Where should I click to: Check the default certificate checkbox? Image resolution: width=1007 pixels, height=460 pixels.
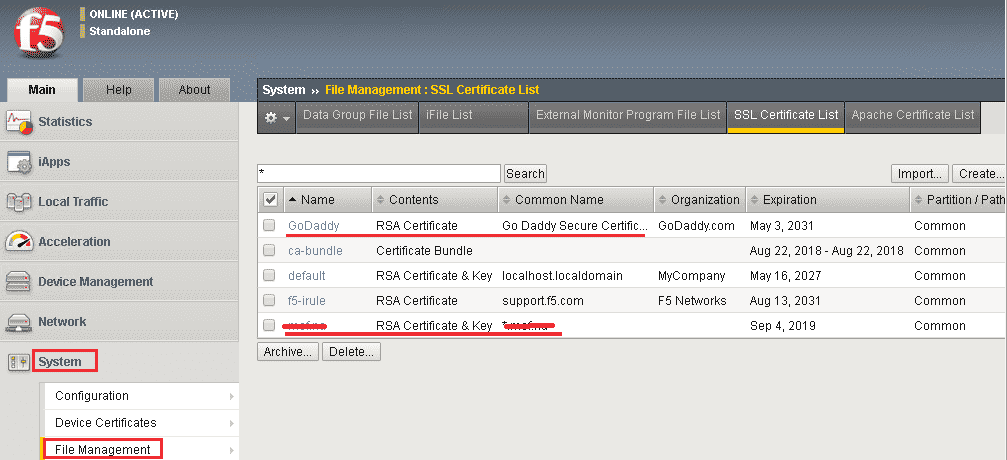point(269,276)
